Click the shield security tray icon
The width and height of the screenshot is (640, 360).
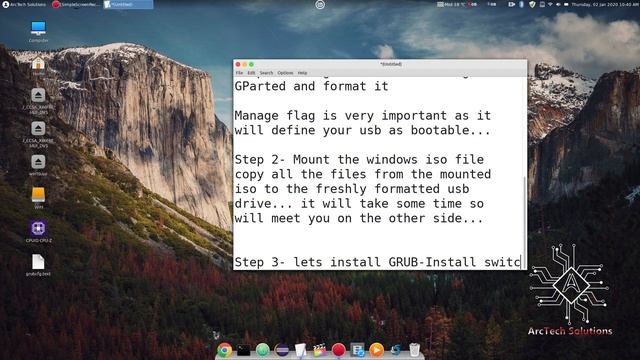[x=532, y=4]
